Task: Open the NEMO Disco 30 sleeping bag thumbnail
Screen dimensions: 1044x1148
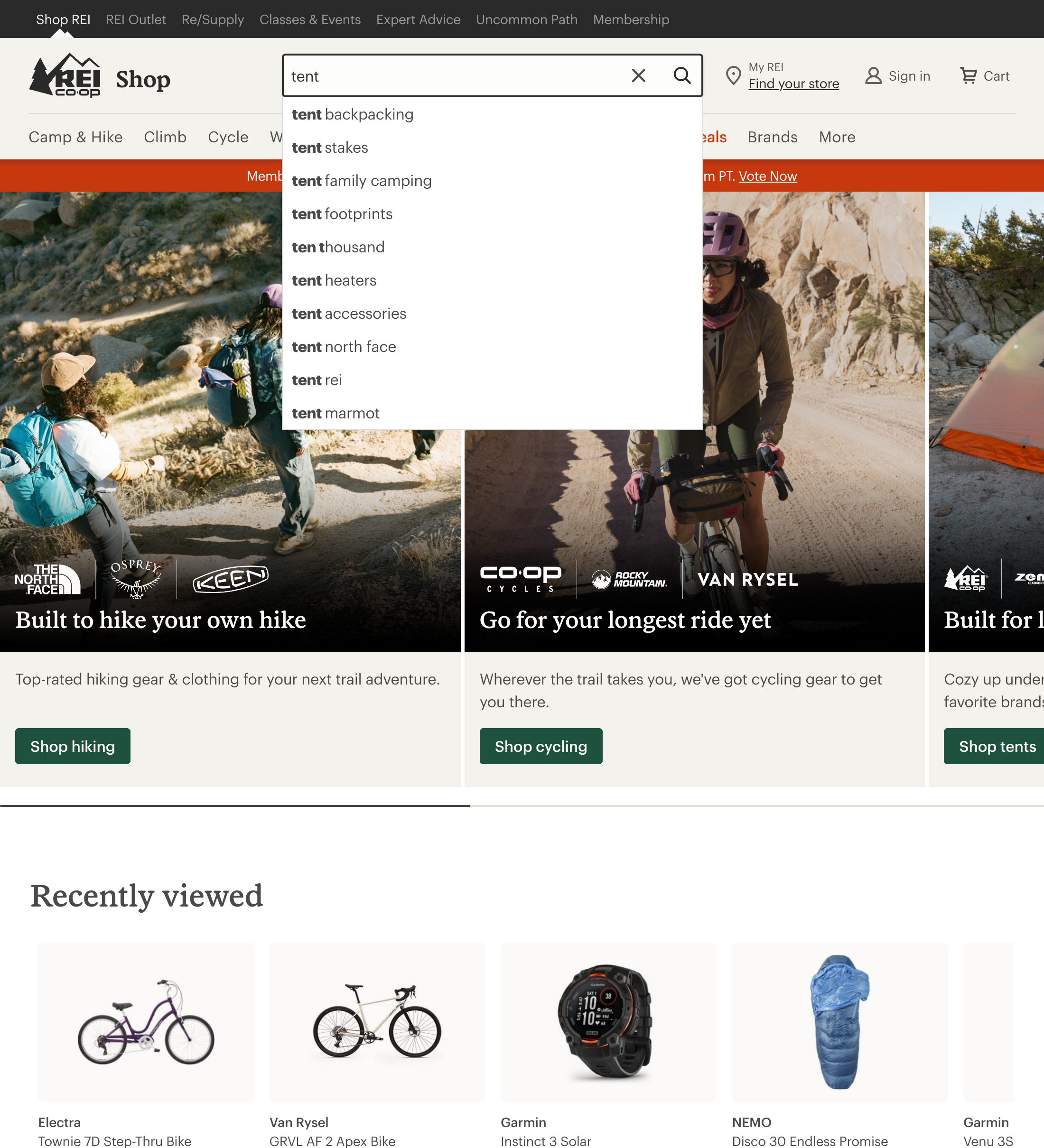Action: [839, 1022]
